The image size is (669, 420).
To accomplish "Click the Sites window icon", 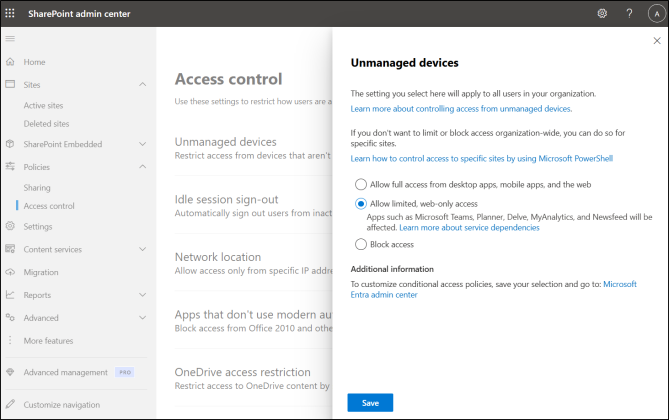I will coord(10,84).
